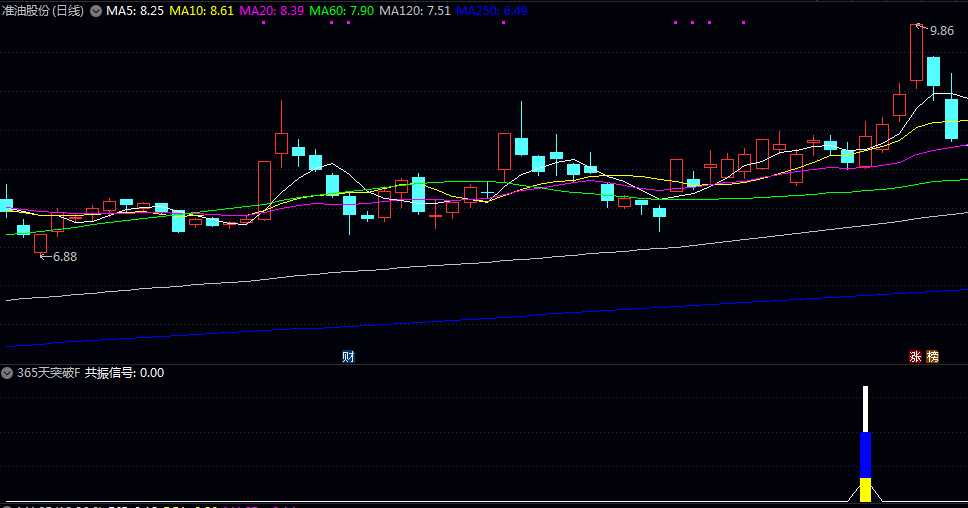This screenshot has height=508, width=968.
Task: Click the MA120: 7.51 label
Action: pyautogui.click(x=415, y=11)
